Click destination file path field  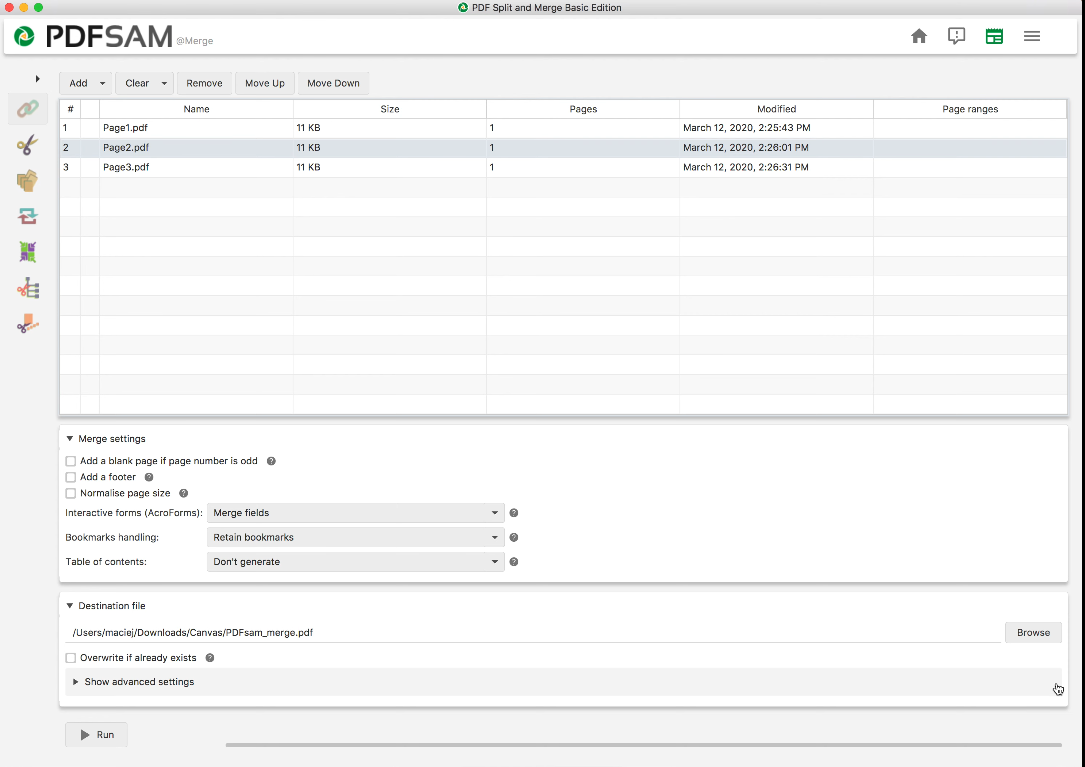(x=534, y=633)
